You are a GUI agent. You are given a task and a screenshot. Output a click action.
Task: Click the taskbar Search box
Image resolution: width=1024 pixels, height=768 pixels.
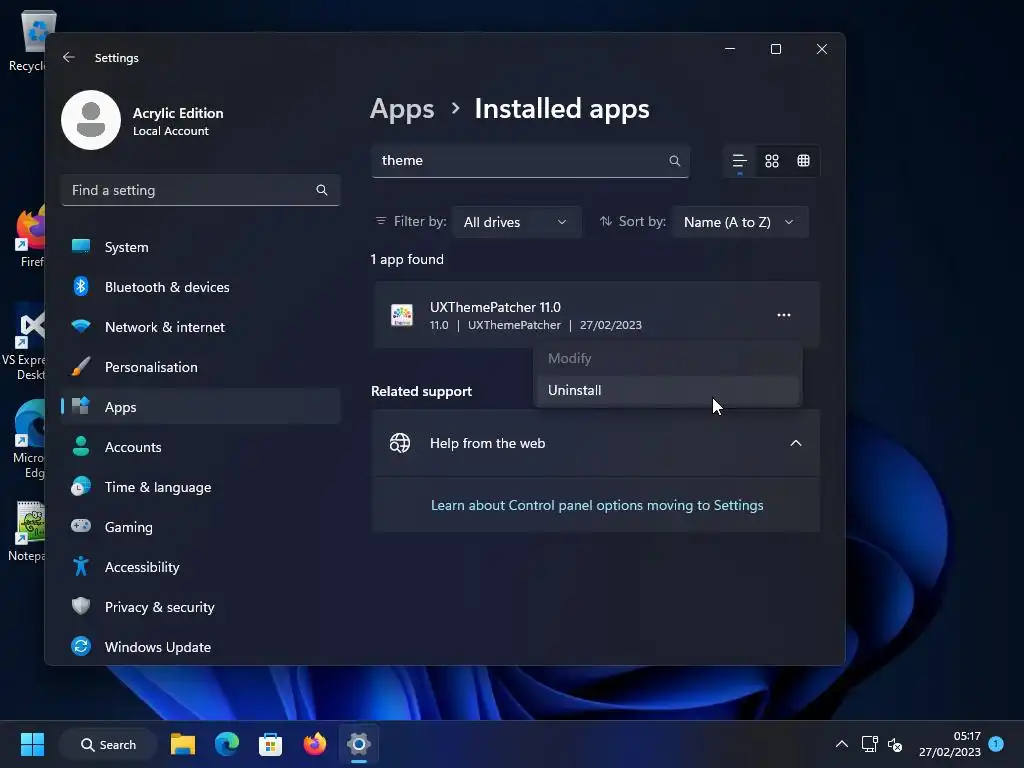(x=108, y=744)
